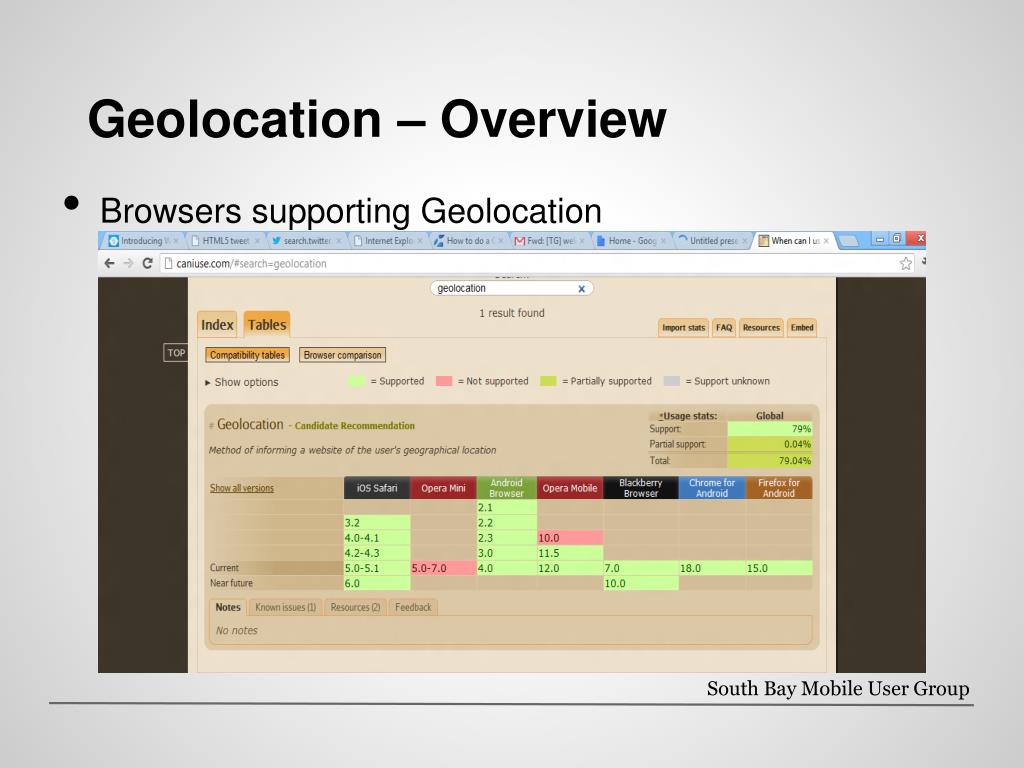Click the Candidate Recommendation status text
The image size is (1024, 768).
click(x=355, y=426)
